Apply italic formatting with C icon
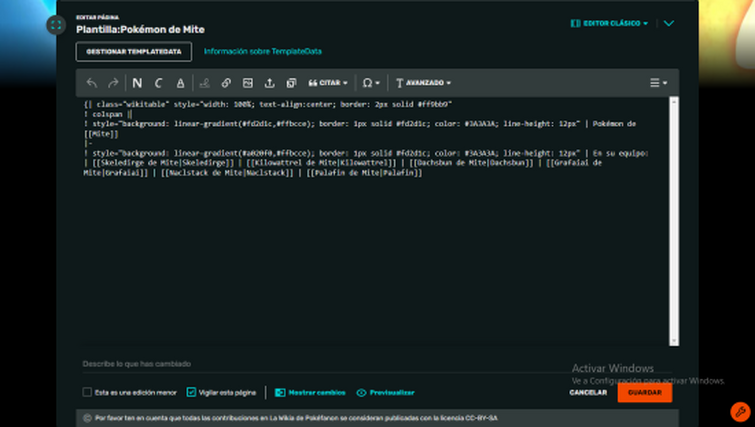This screenshot has height=427, width=755. pos(158,83)
